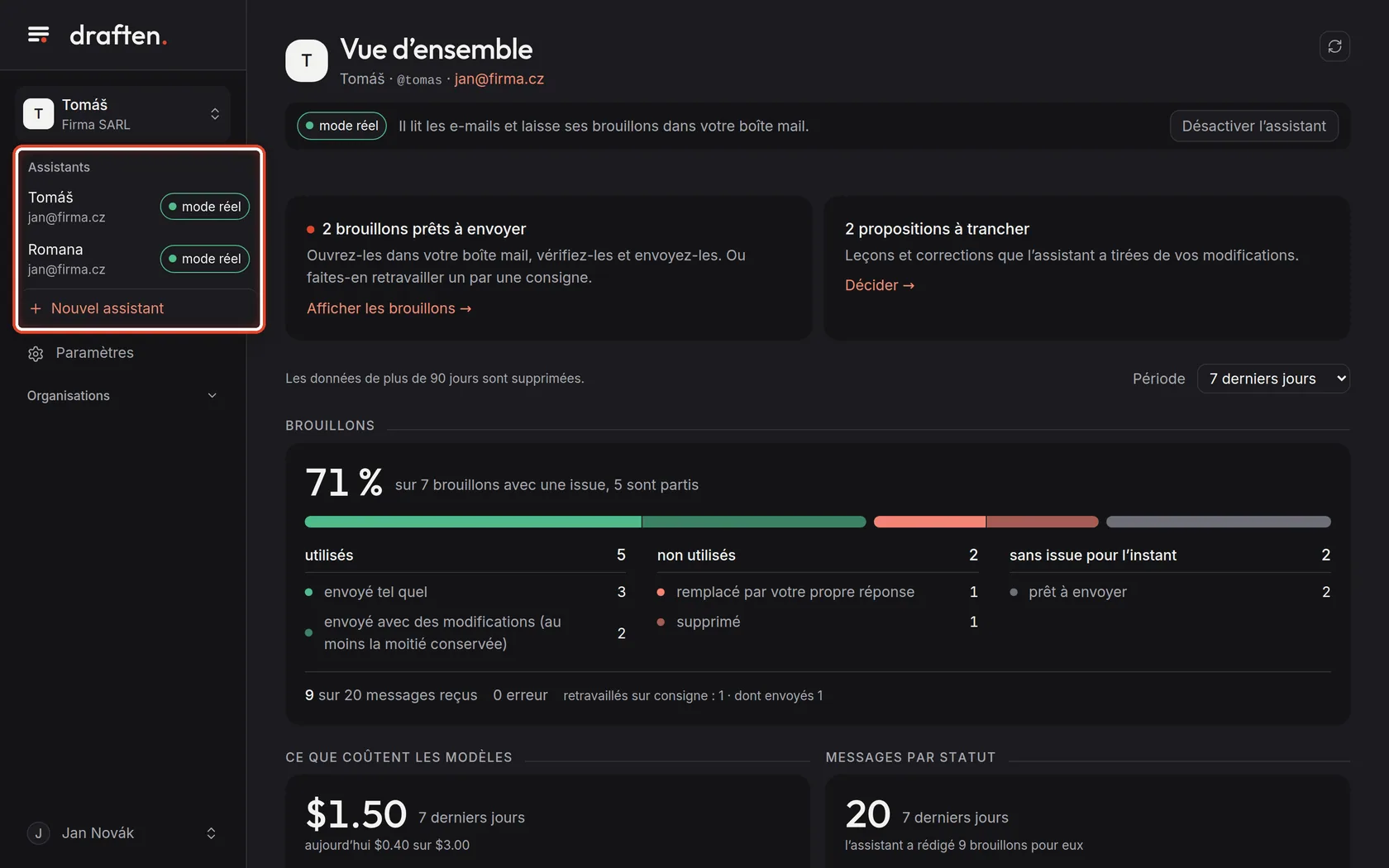This screenshot has width=1389, height=868.
Task: Click the @tomas handle
Action: point(419,79)
